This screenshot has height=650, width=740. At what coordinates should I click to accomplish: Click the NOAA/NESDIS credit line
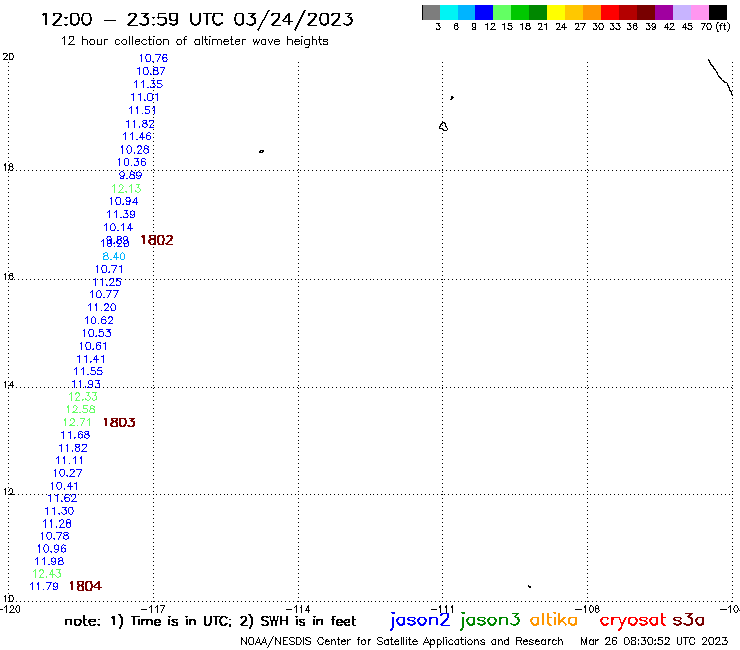coord(402,641)
